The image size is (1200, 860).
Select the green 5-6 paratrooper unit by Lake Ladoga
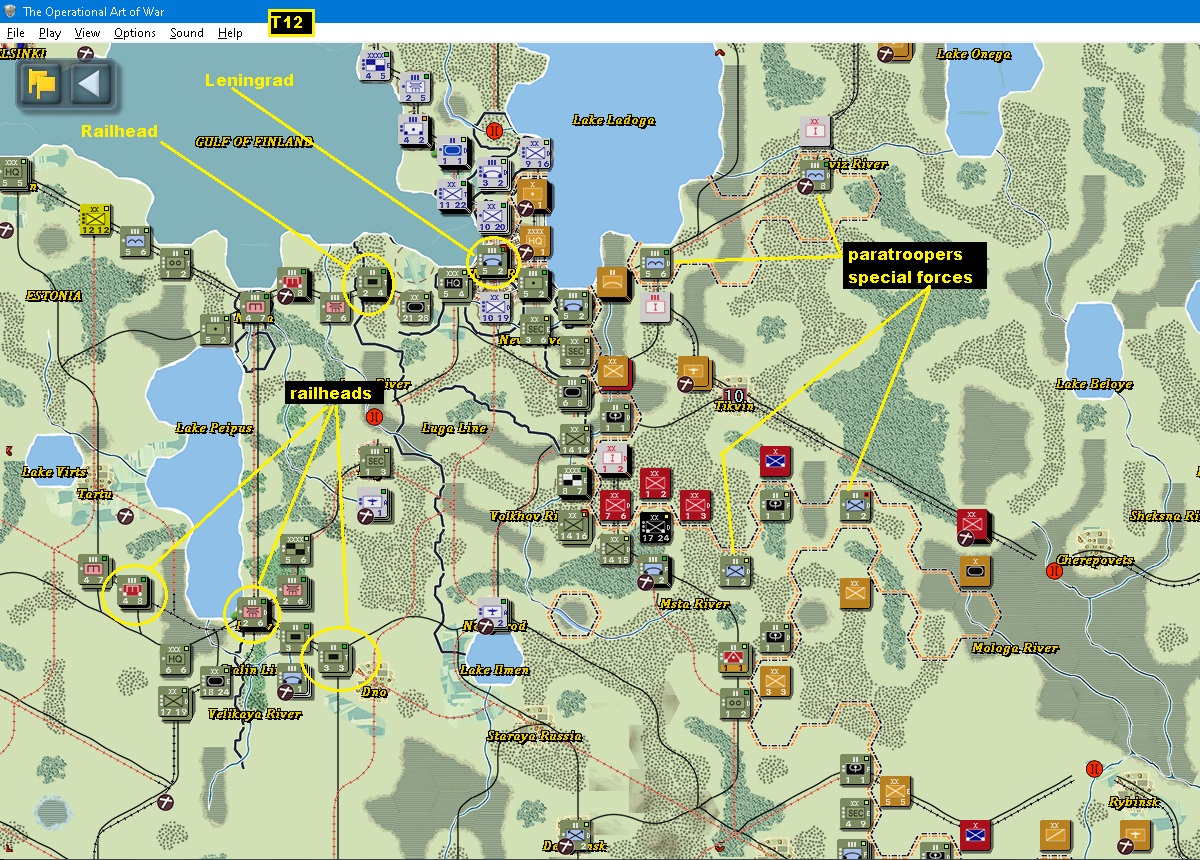click(x=656, y=262)
